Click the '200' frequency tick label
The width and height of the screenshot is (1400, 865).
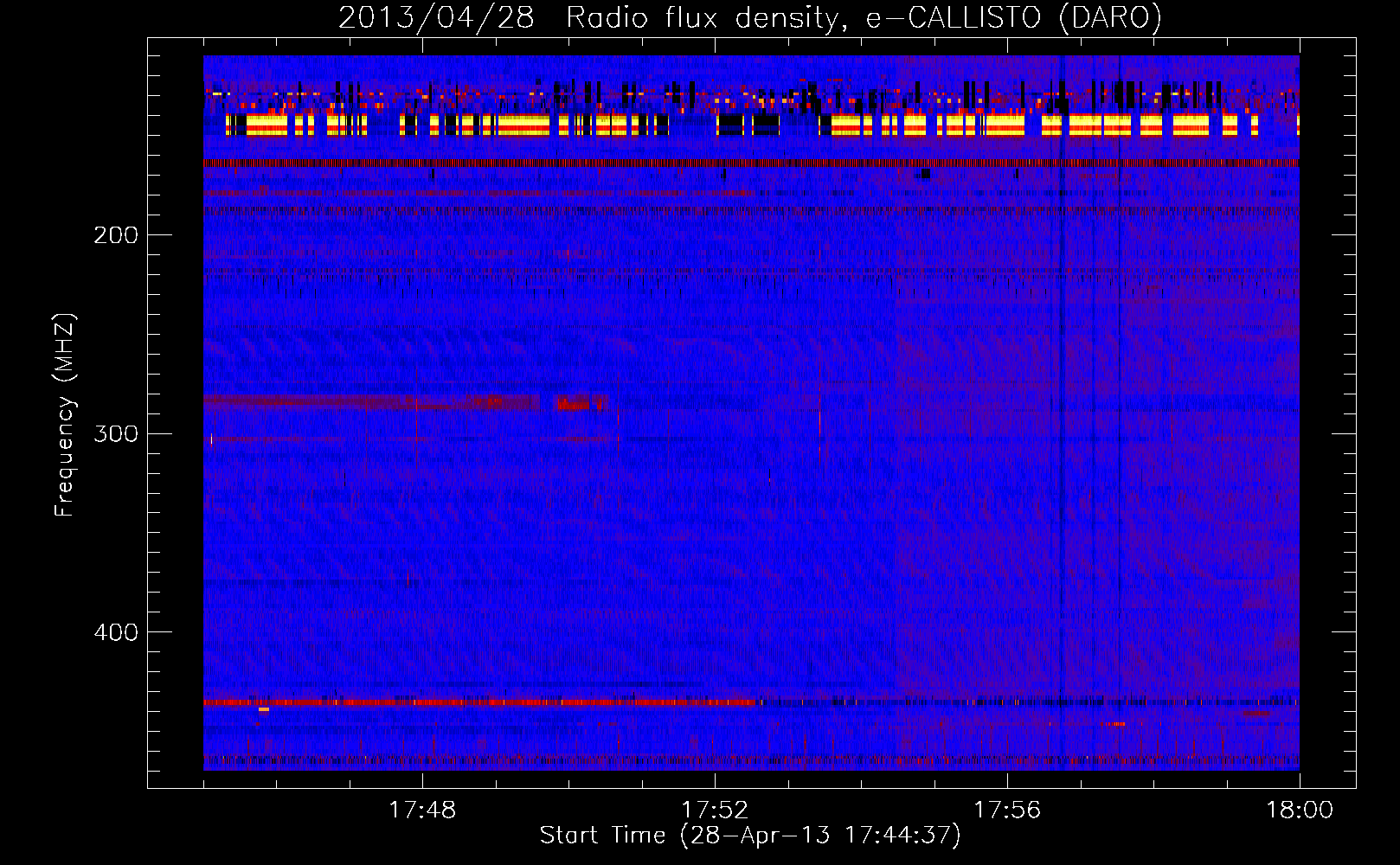point(116,235)
